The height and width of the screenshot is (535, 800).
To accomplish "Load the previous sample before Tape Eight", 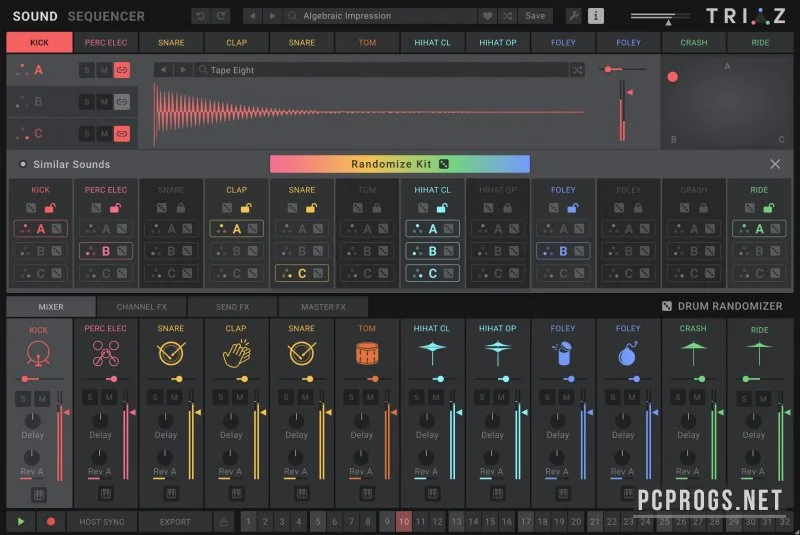I will point(163,70).
